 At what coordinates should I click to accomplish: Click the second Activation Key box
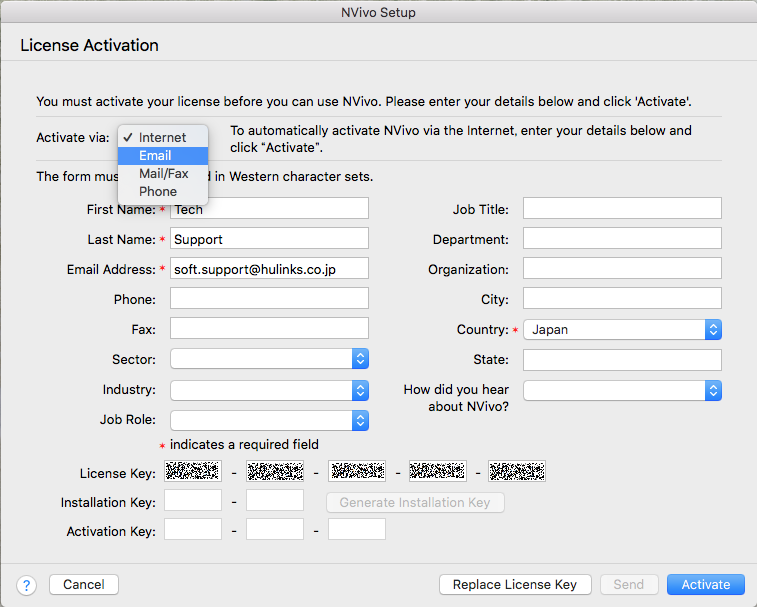pyautogui.click(x=275, y=529)
